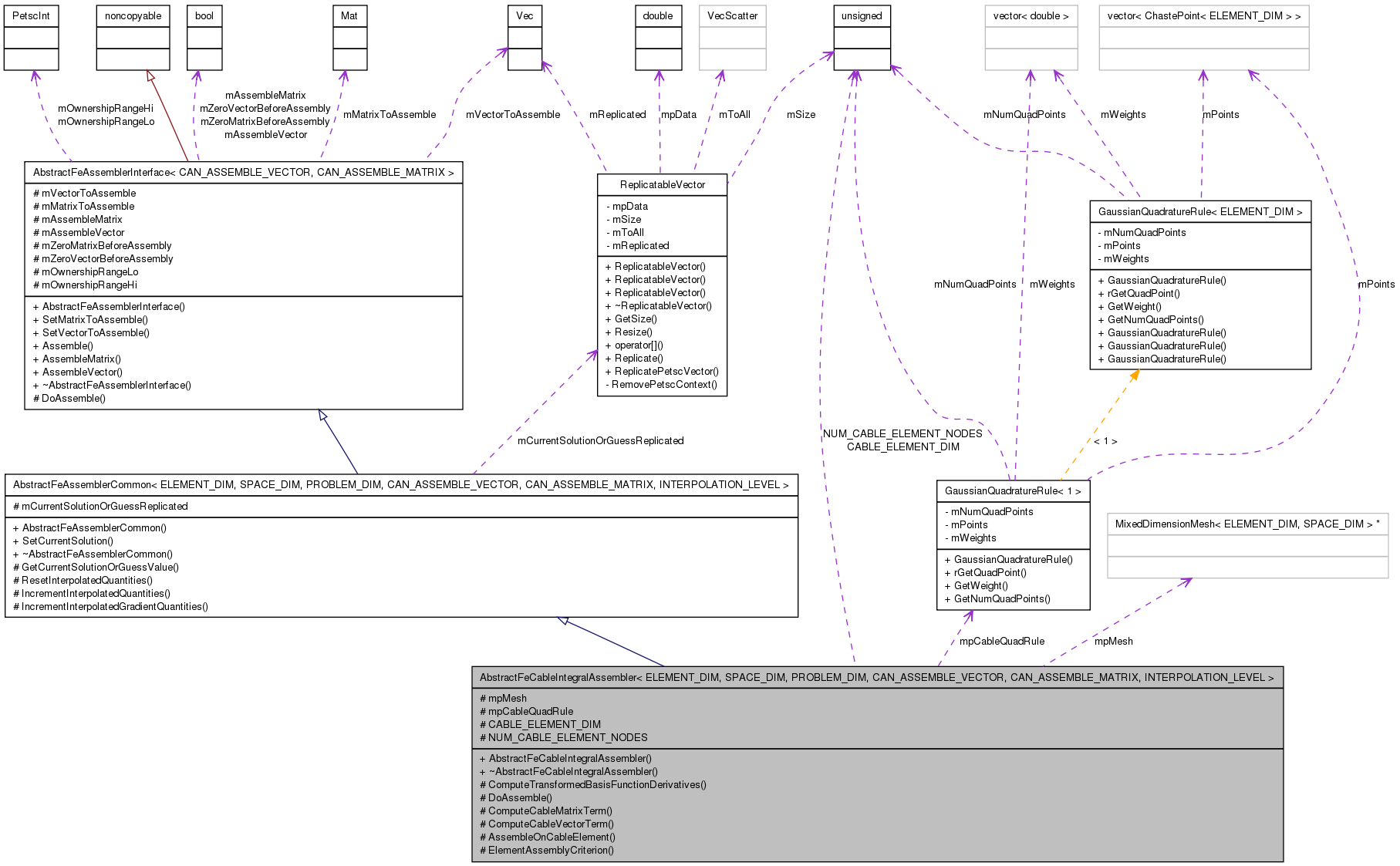Click the Mat type node
The width and height of the screenshot is (1400, 866).
click(349, 38)
